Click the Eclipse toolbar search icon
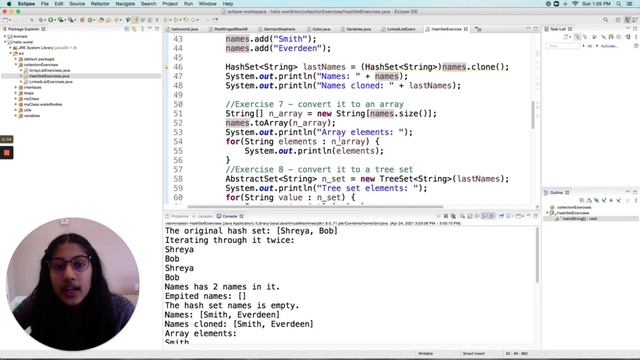Screen dimensions: 640x360 pyautogui.click(x=606, y=20)
